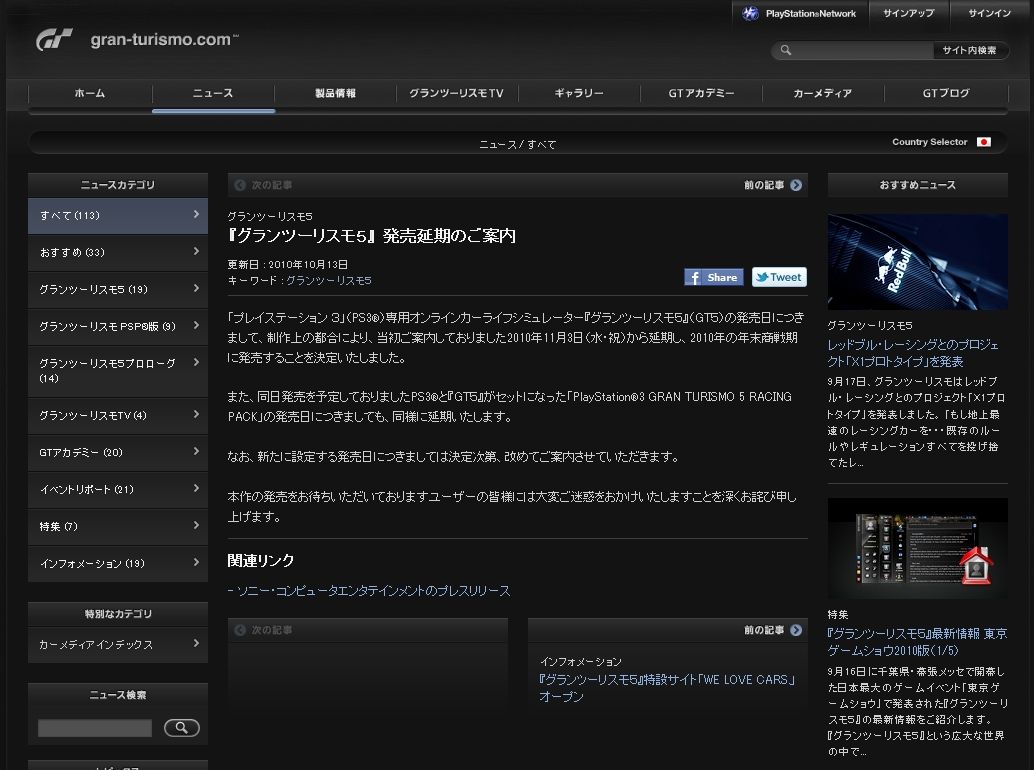Screen dimensions: 1034x770
Task: Click the top previous-article arrow icon
Action: pos(796,185)
